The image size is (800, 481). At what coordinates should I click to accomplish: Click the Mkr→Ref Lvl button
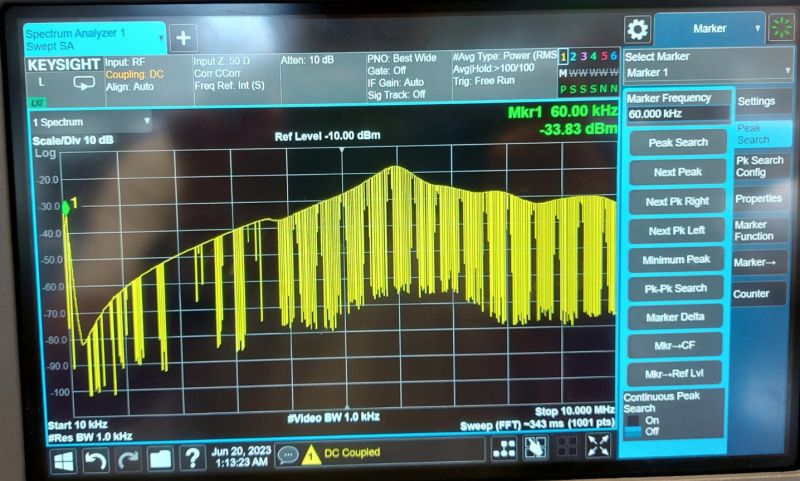tap(674, 374)
